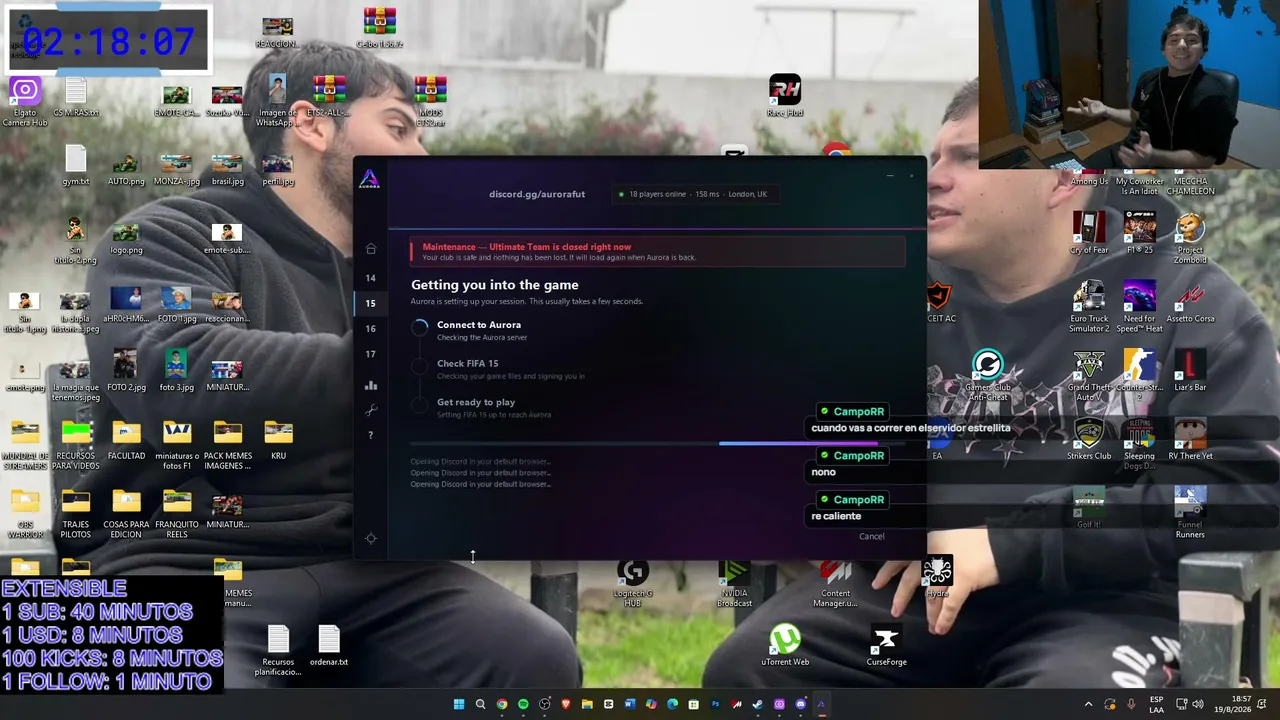Select FIFA 15 in Aurora sidebar

pyautogui.click(x=370, y=303)
